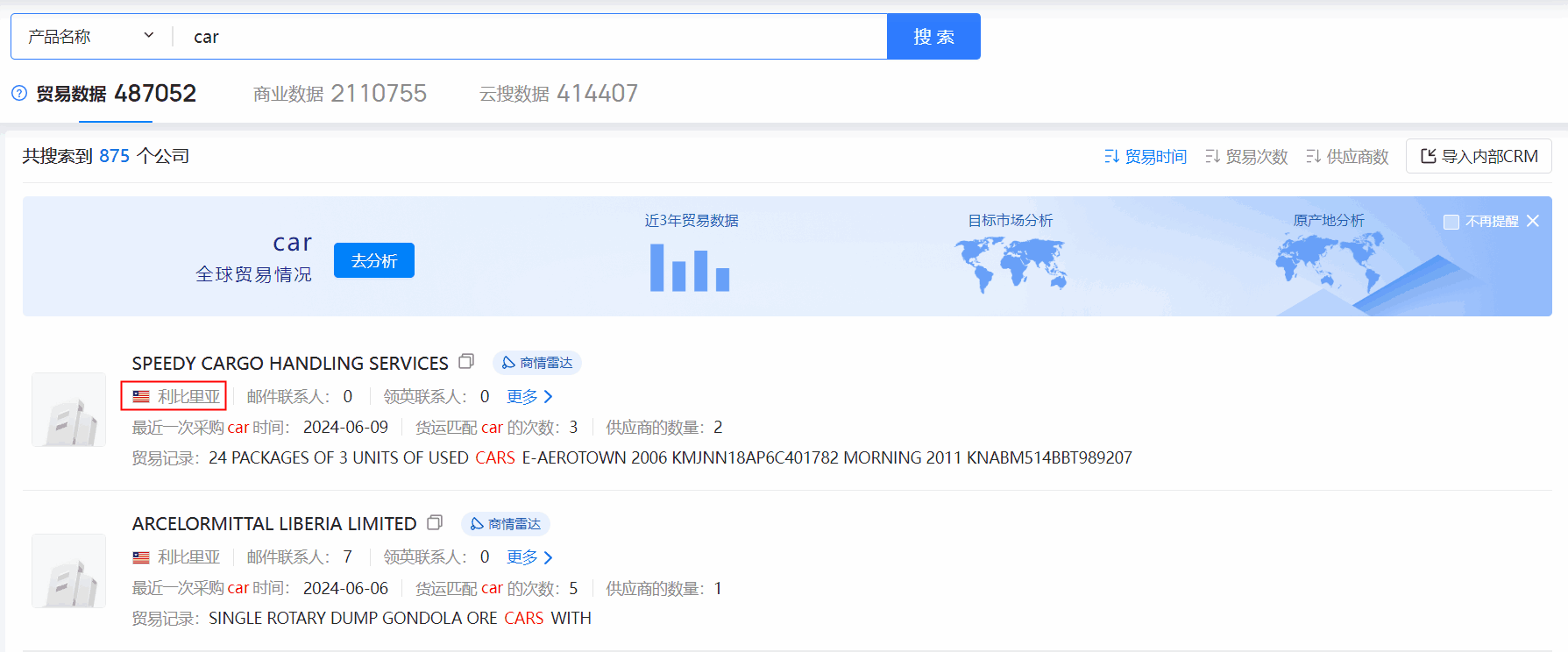Sort results by 供应商数
Screen dimensions: 1568x652
pos(1347,157)
